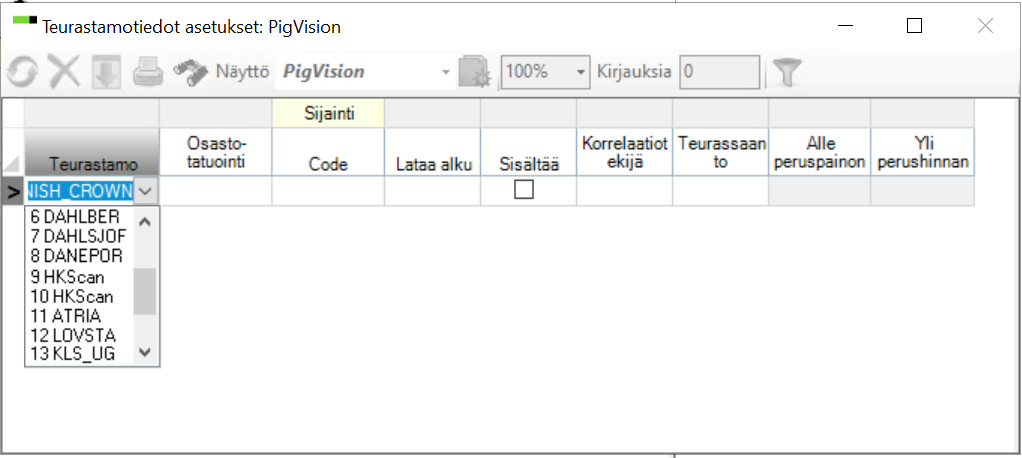Viewport: 1022px width, 458px height.
Task: Tick the Sisältää checkbox
Action: pos(524,190)
